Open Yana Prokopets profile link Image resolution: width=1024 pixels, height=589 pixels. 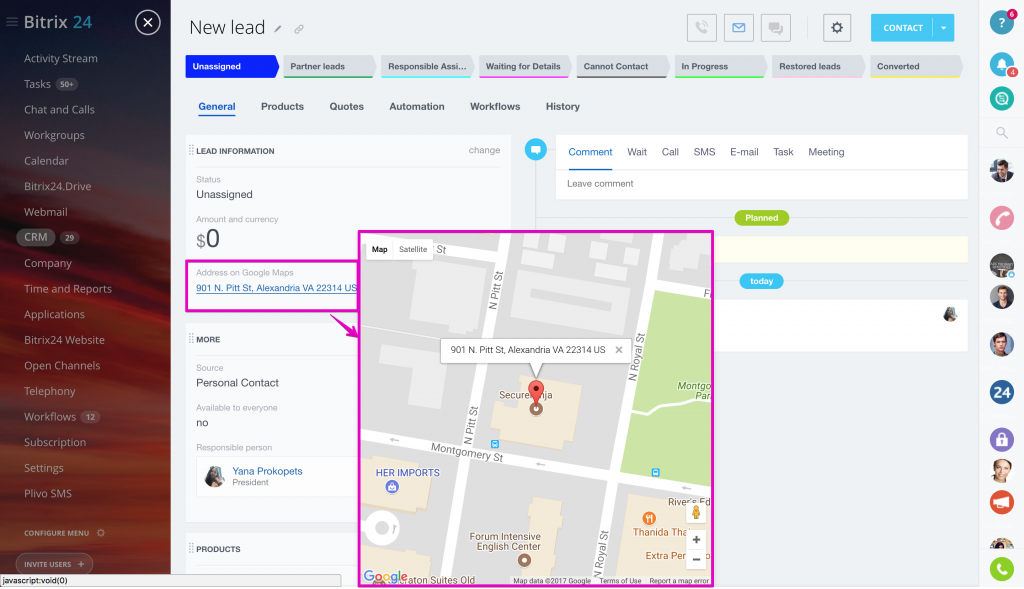pos(267,471)
